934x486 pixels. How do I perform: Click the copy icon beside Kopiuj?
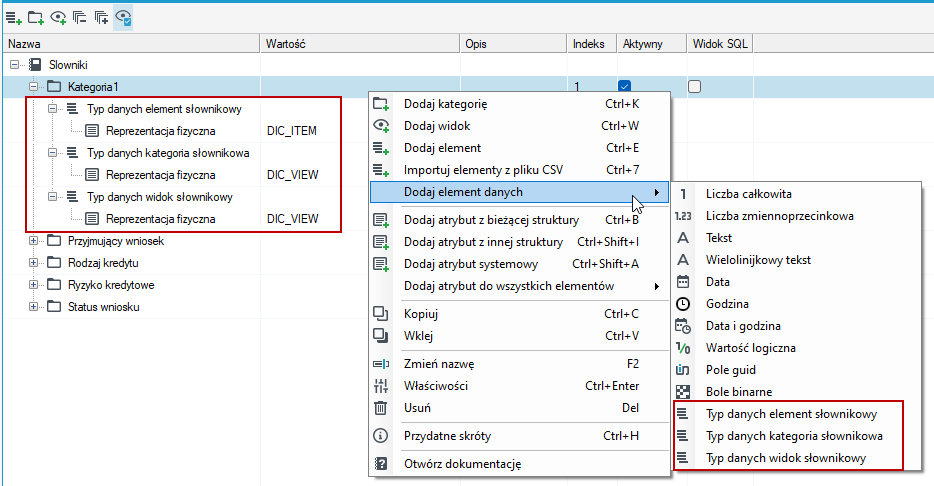[381, 314]
